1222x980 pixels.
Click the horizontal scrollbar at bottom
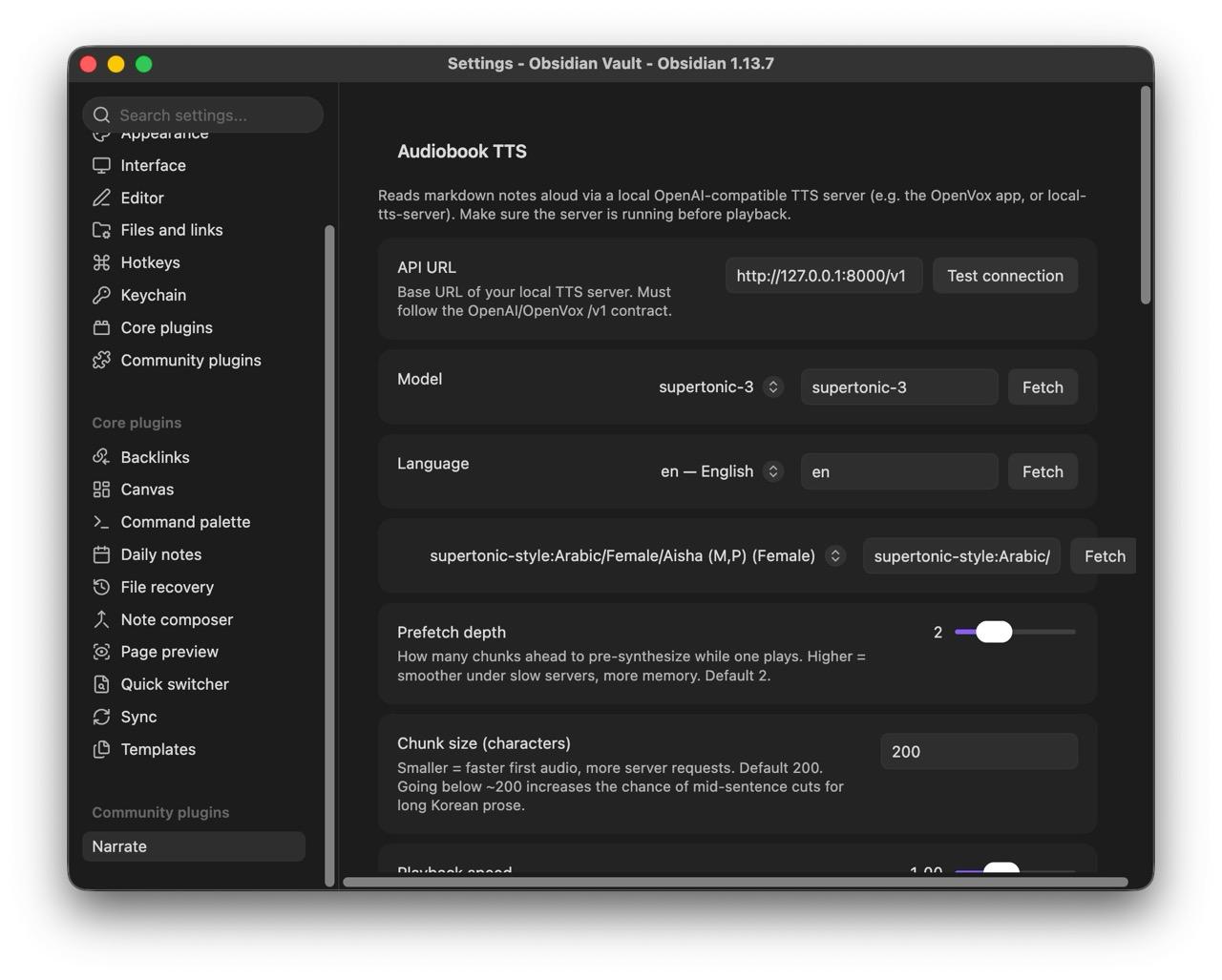(x=735, y=882)
